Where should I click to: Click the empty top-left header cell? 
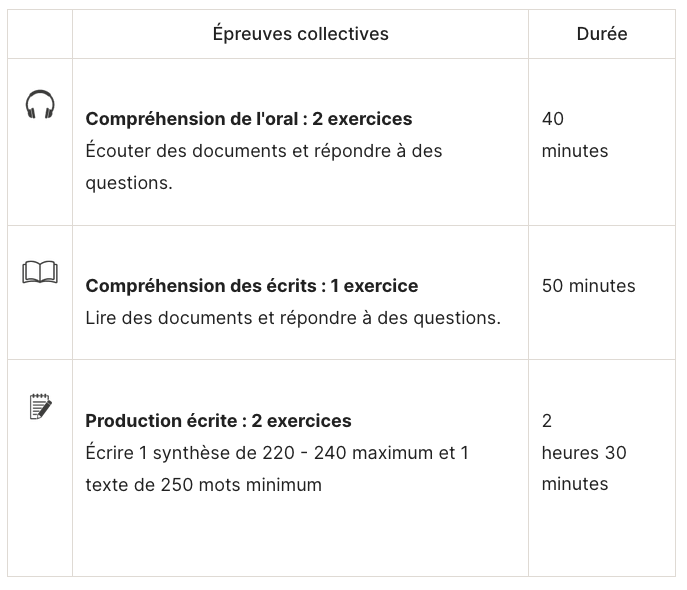40,34
